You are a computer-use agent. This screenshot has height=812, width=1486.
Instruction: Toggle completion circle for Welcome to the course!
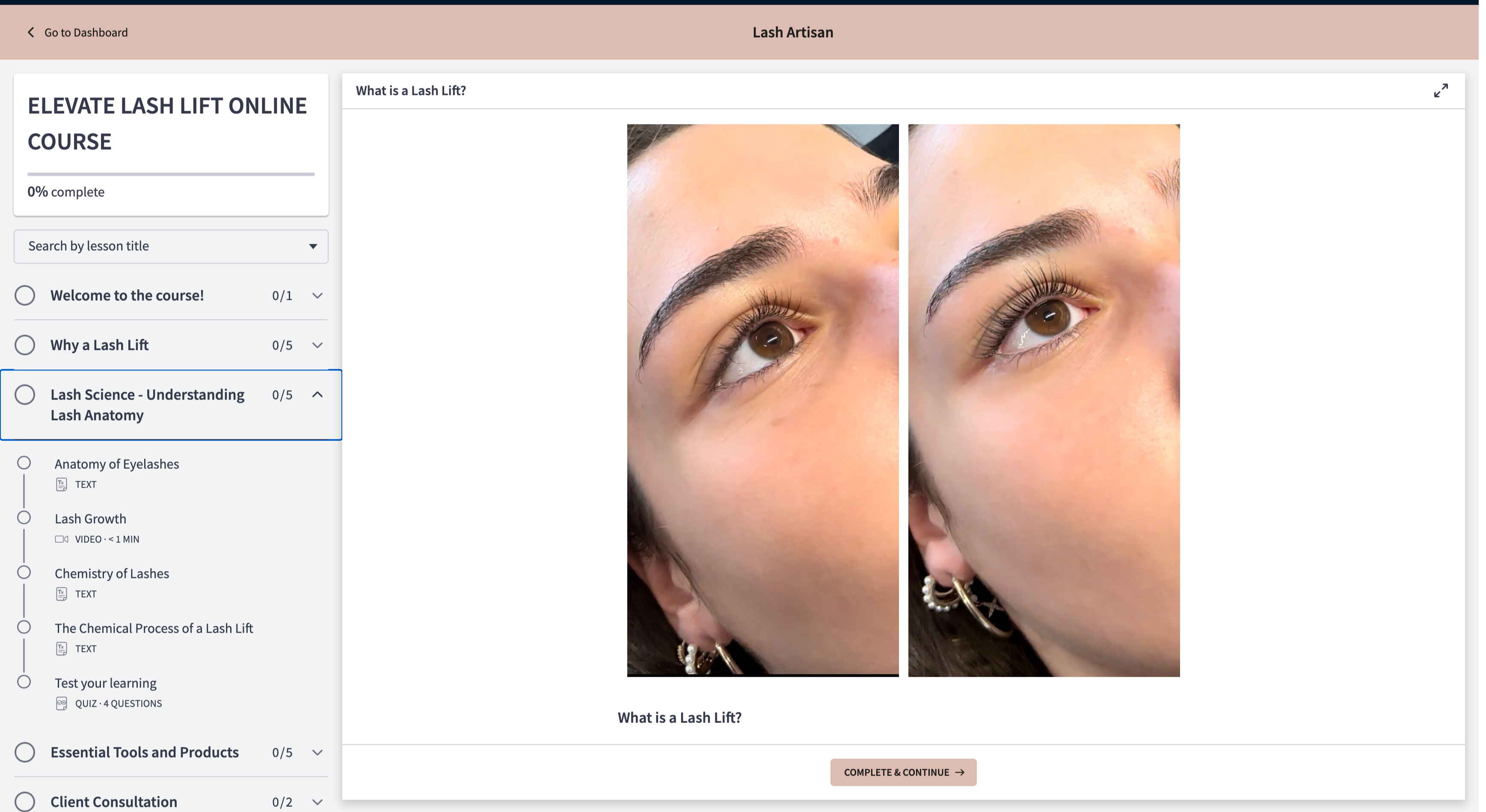pos(25,295)
